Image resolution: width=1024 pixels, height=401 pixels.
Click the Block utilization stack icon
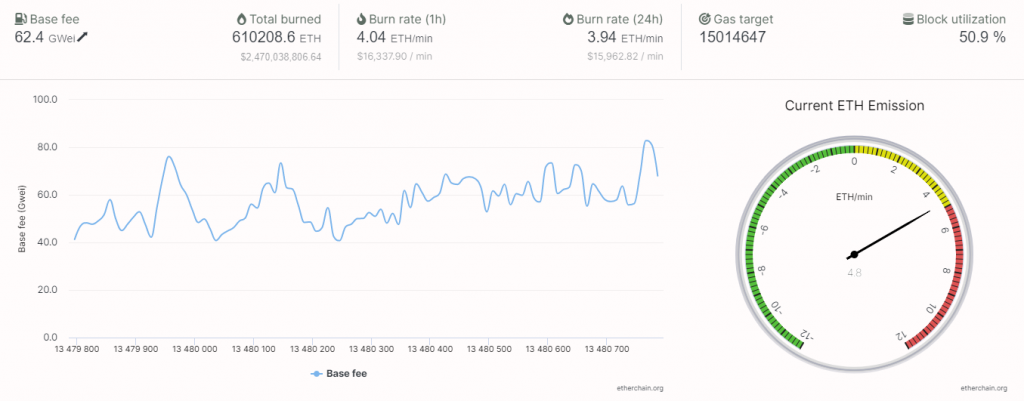coord(909,19)
